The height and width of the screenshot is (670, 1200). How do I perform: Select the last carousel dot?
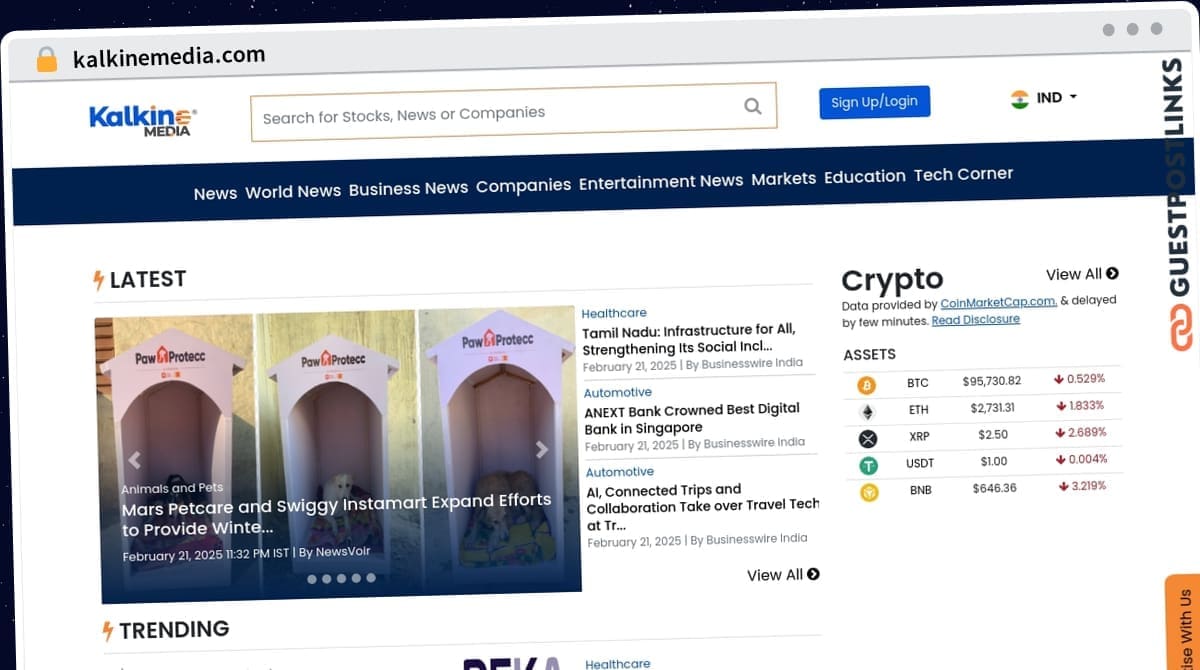click(x=371, y=578)
